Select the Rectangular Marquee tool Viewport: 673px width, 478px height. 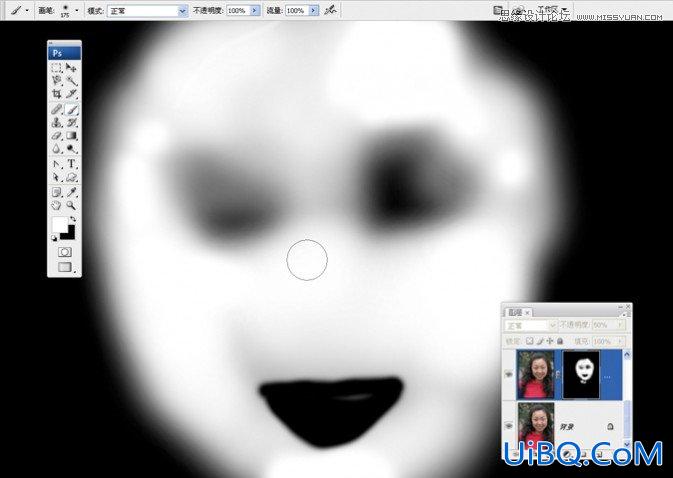pyautogui.click(x=57, y=68)
